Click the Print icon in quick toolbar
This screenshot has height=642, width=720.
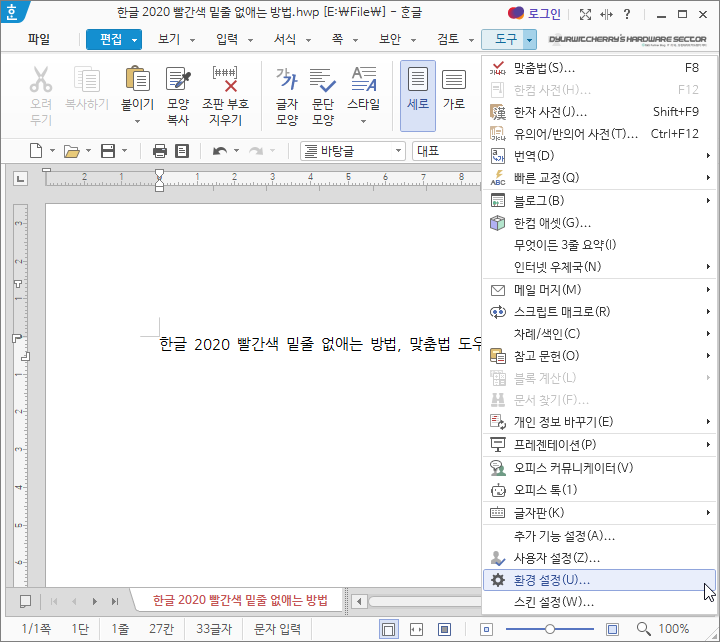(159, 151)
